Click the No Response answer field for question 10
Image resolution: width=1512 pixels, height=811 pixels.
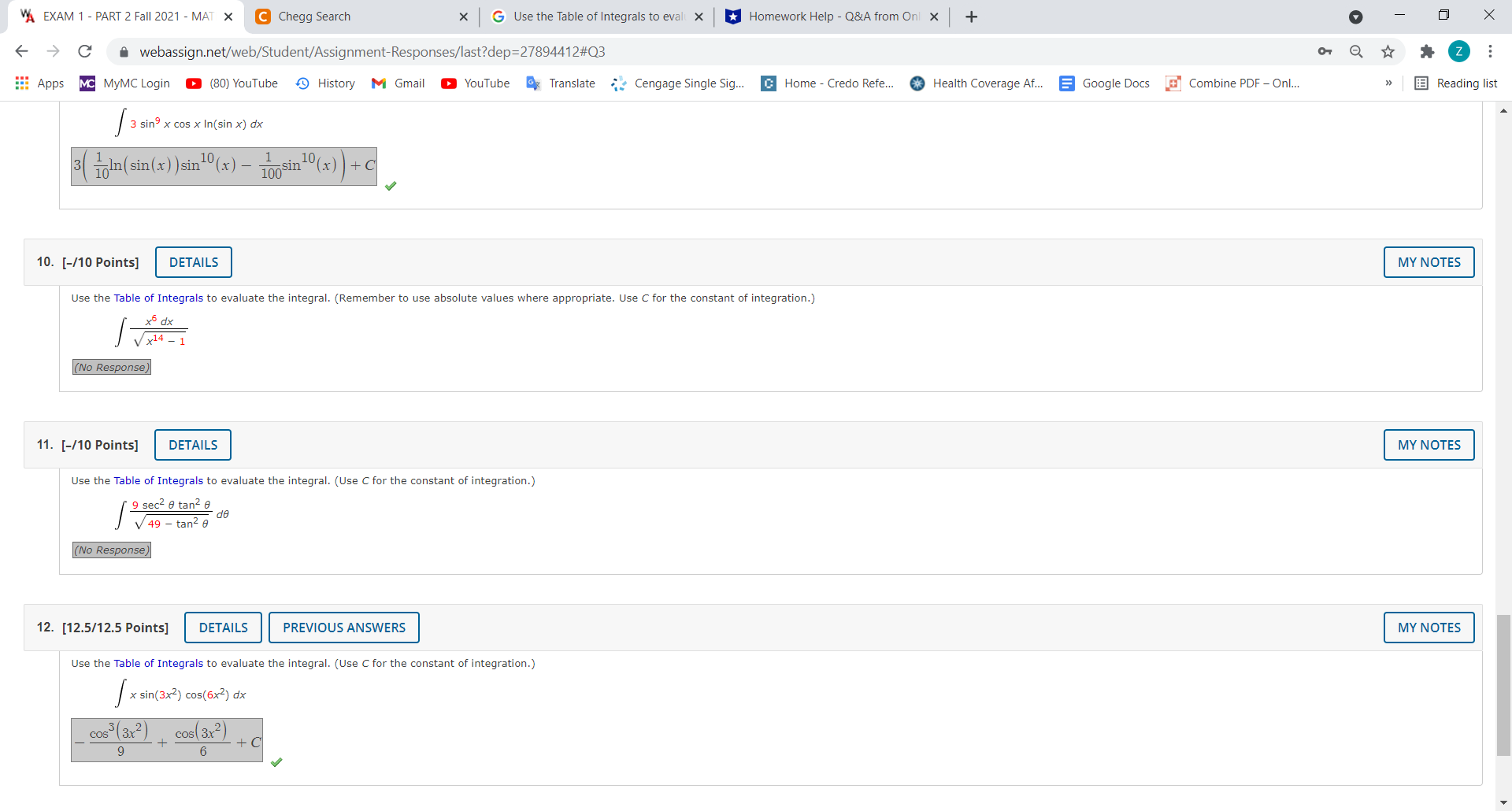coord(111,366)
